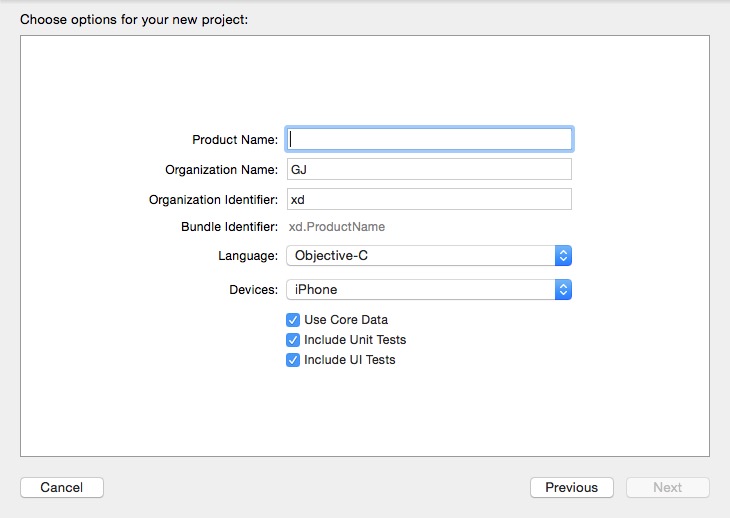Uncheck the Include UI Tests option
The height and width of the screenshot is (518, 730).
pos(293,360)
